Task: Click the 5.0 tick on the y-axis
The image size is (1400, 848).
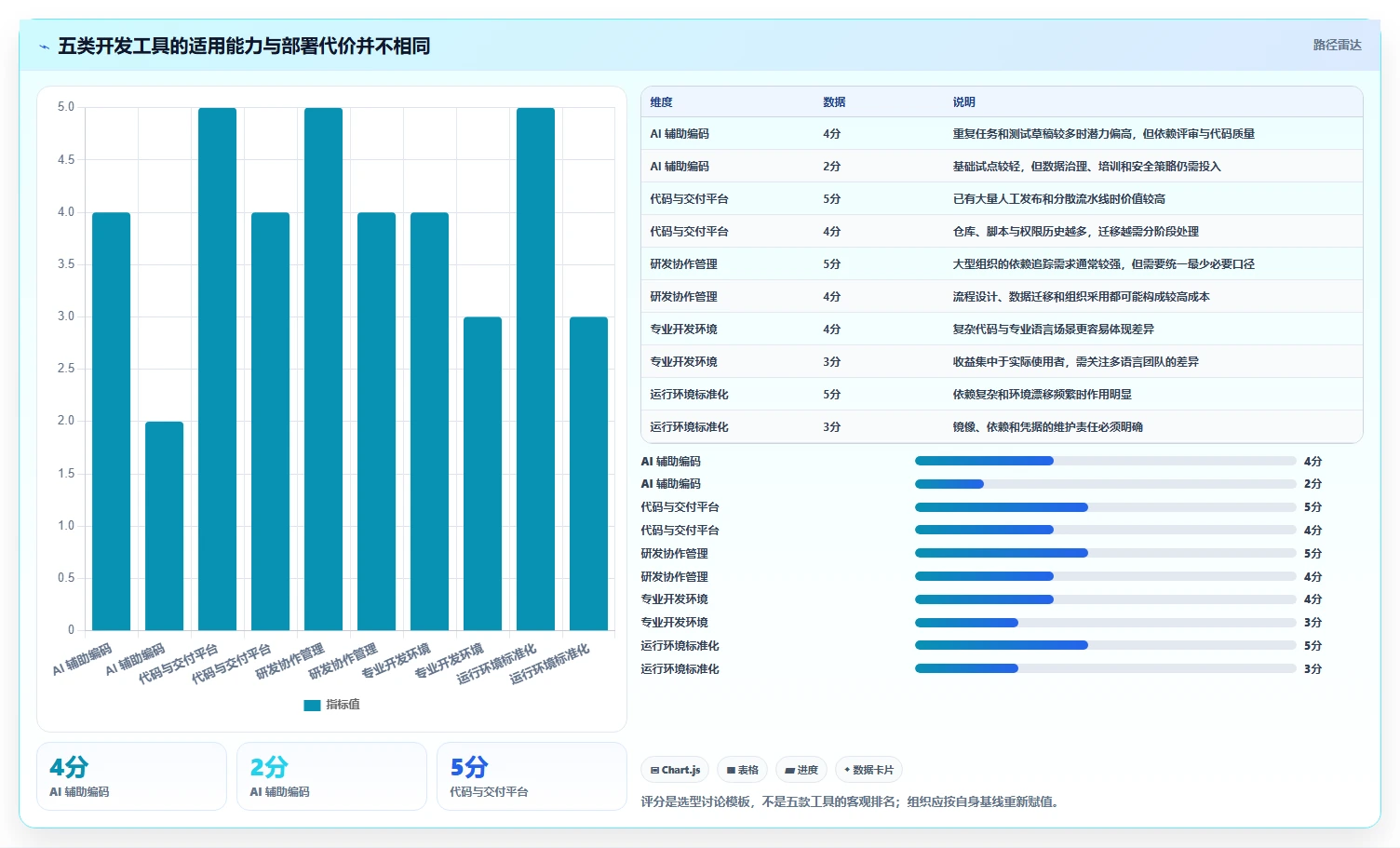Action: point(66,107)
